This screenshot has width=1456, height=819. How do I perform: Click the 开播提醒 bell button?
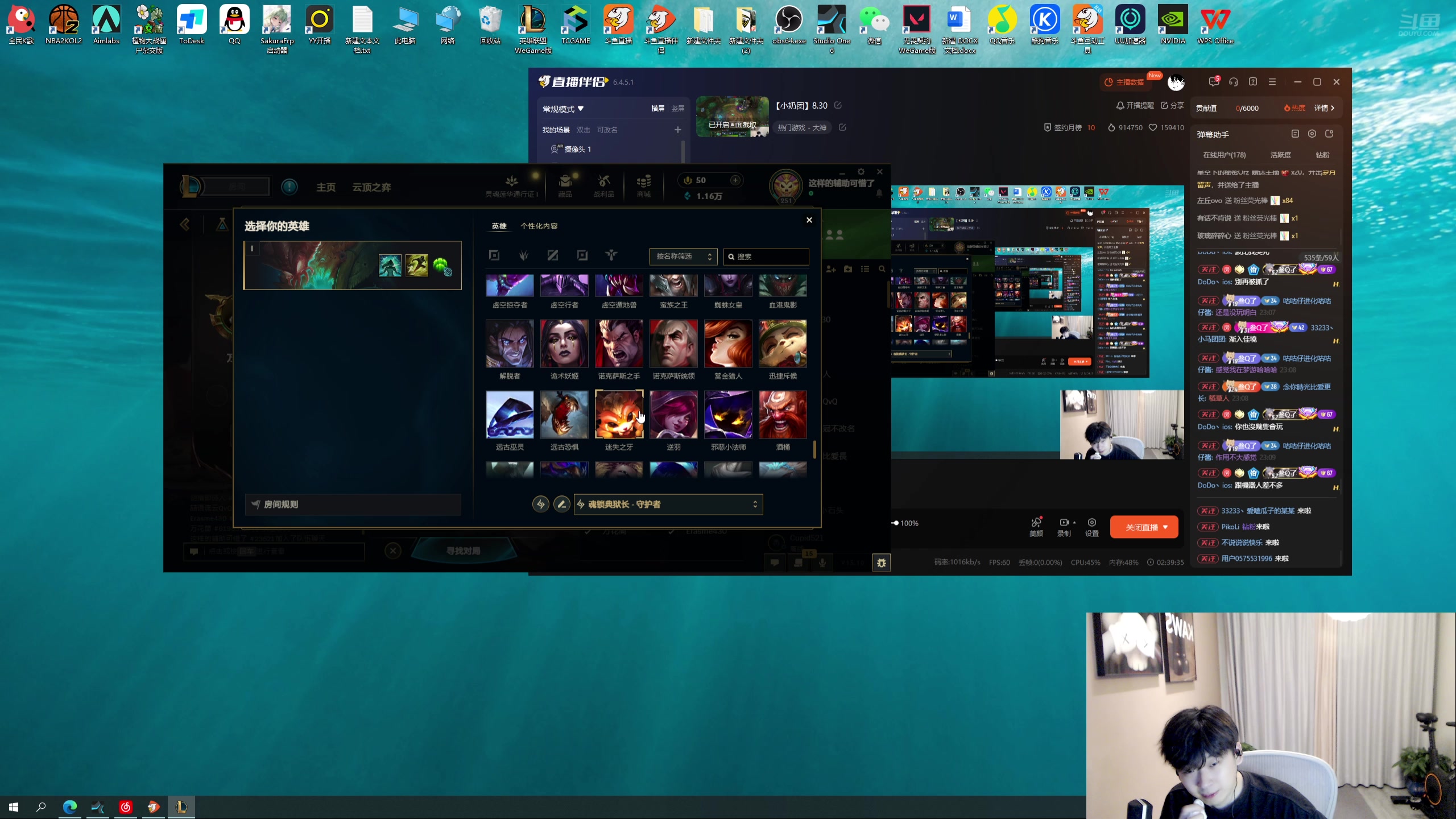pyautogui.click(x=1135, y=105)
